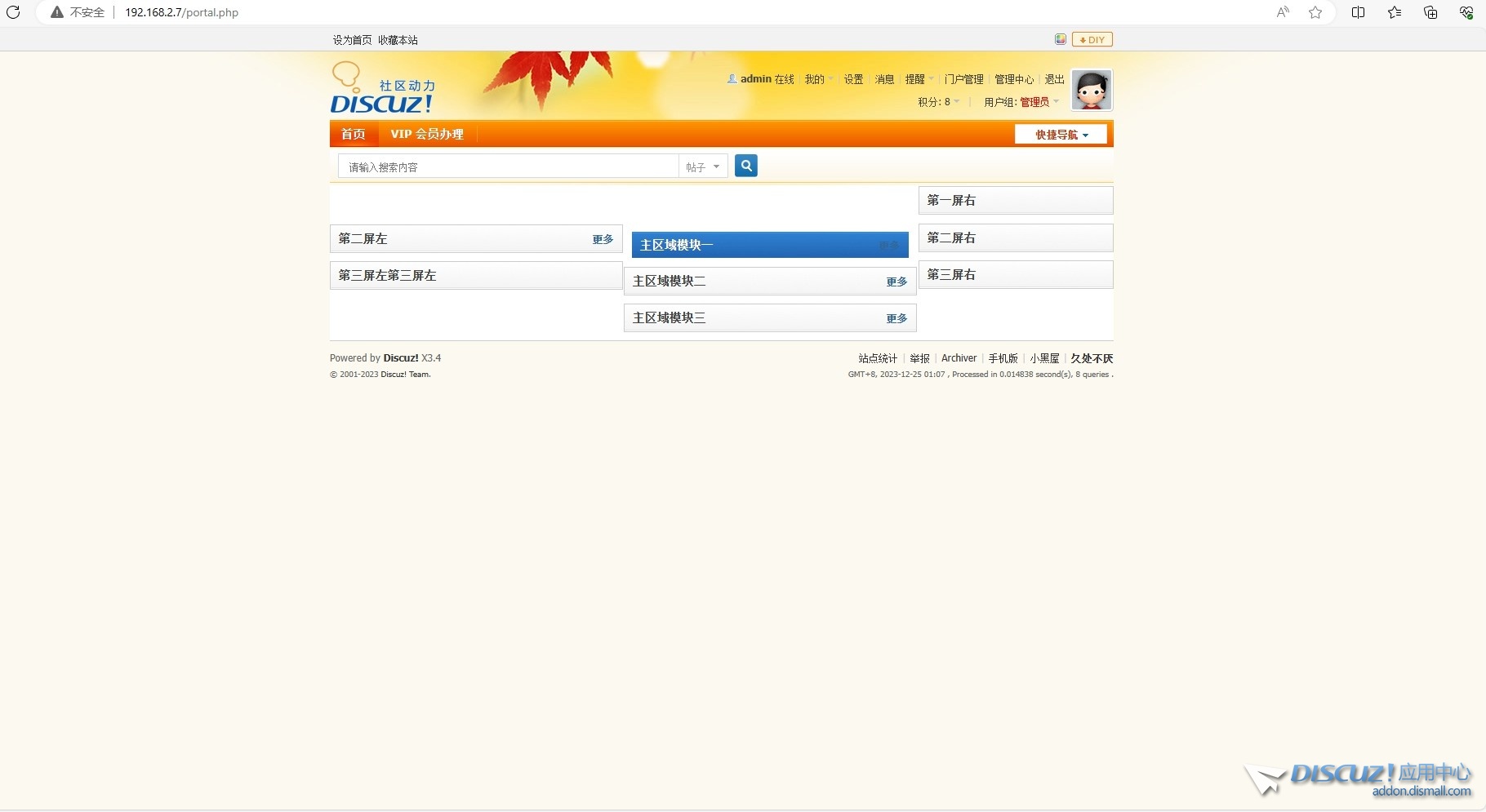Open the browser favorites list icon
Viewport: 1486px width, 812px height.
click(1395, 12)
